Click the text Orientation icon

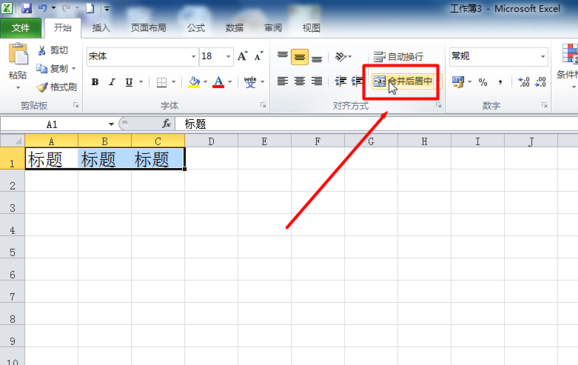tap(341, 57)
